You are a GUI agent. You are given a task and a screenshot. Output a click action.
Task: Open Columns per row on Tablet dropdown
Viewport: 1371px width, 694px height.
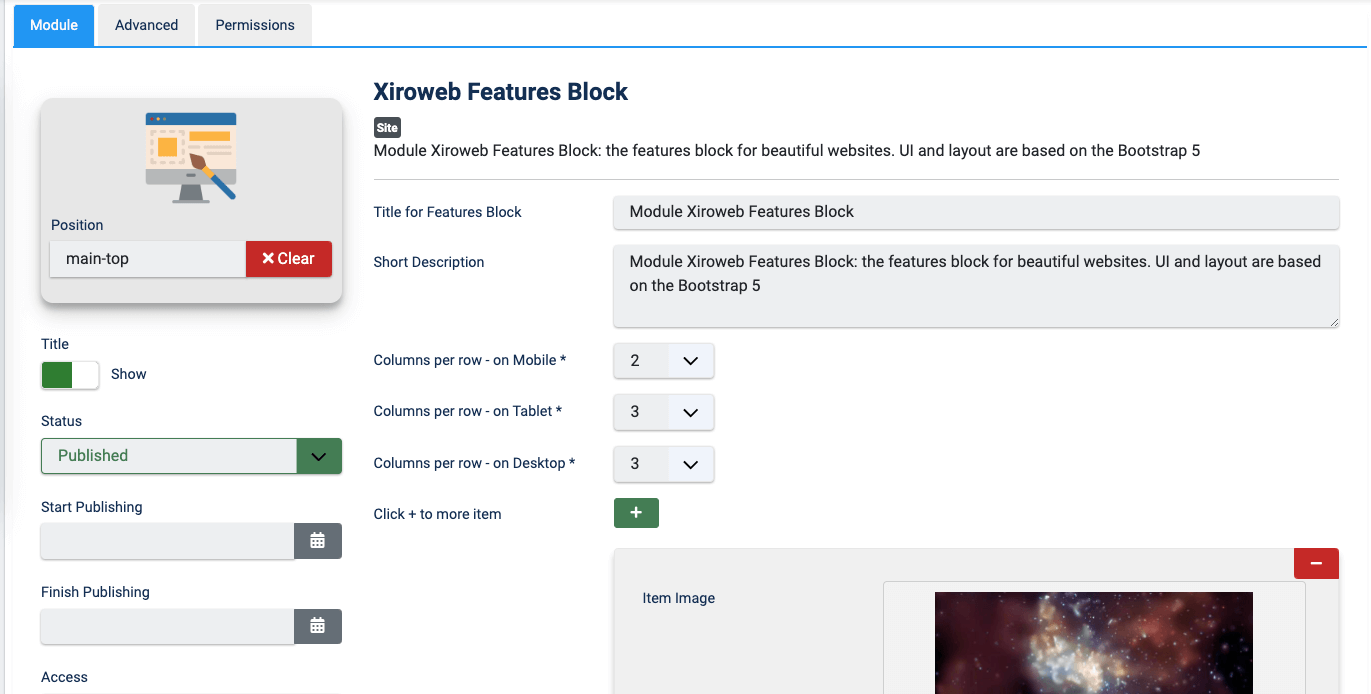coord(664,412)
